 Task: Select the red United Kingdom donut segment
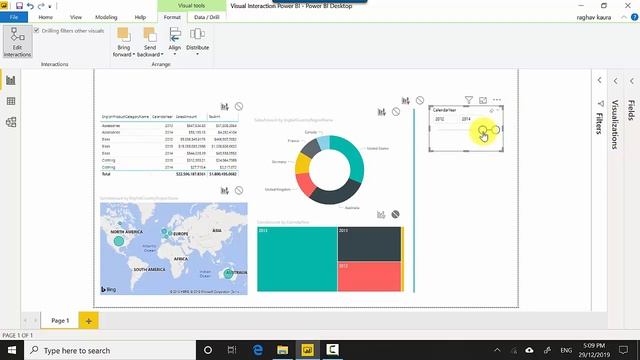(x=306, y=184)
